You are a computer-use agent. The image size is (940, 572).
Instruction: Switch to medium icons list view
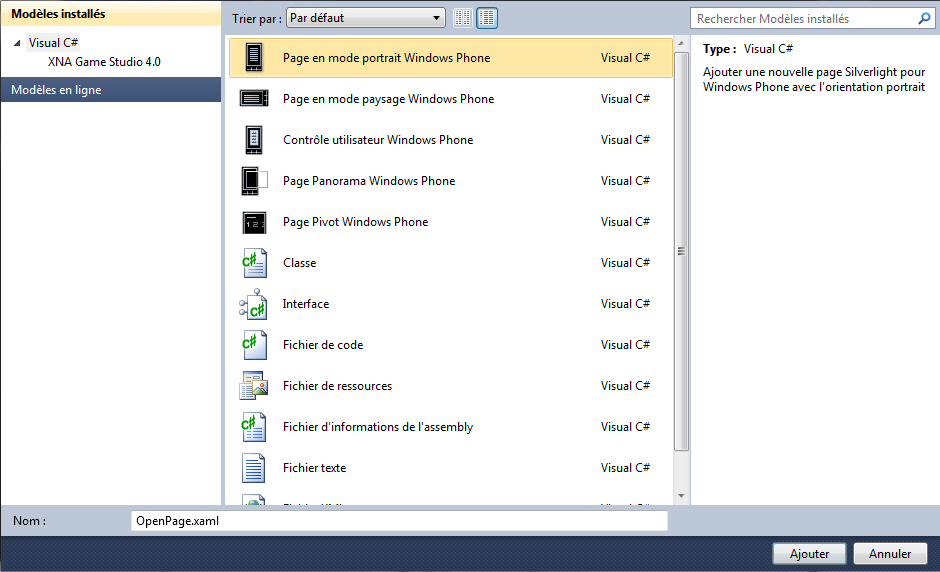click(487, 18)
